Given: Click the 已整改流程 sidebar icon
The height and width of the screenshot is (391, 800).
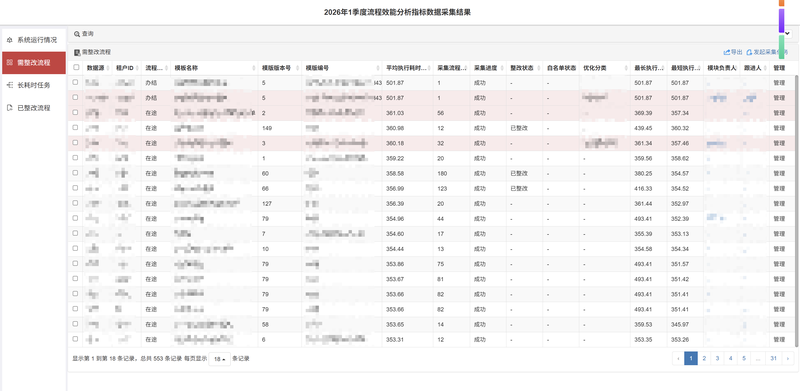Looking at the screenshot, I should pos(10,108).
